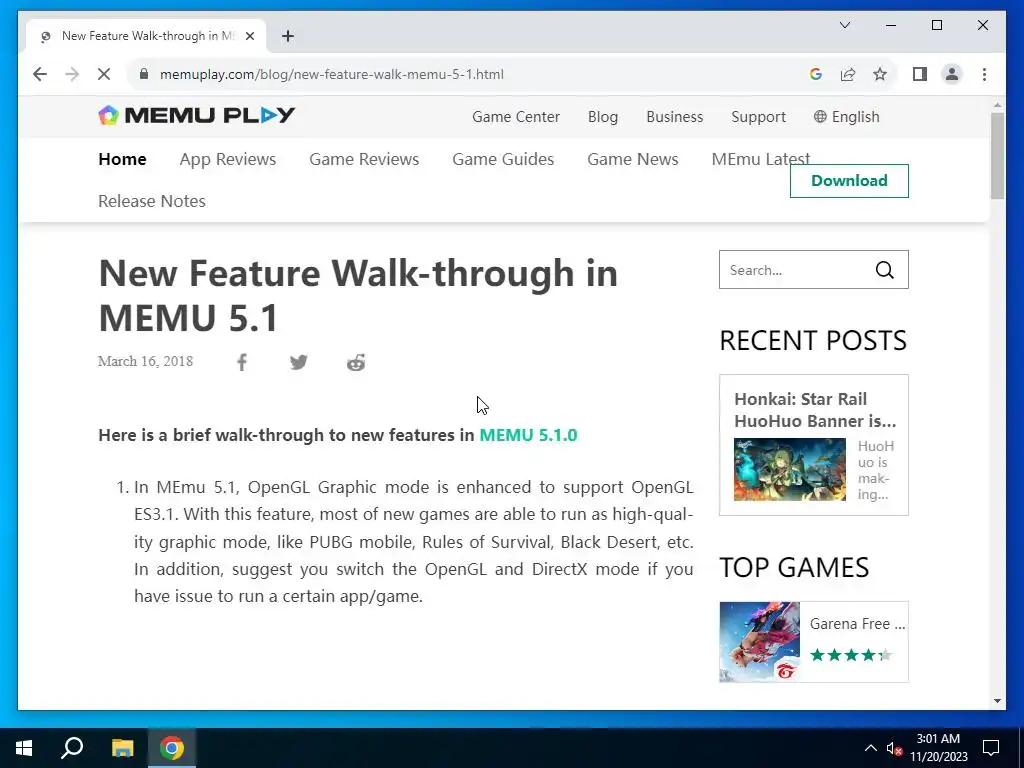Click the Download button
The image size is (1024, 768).
click(x=849, y=181)
